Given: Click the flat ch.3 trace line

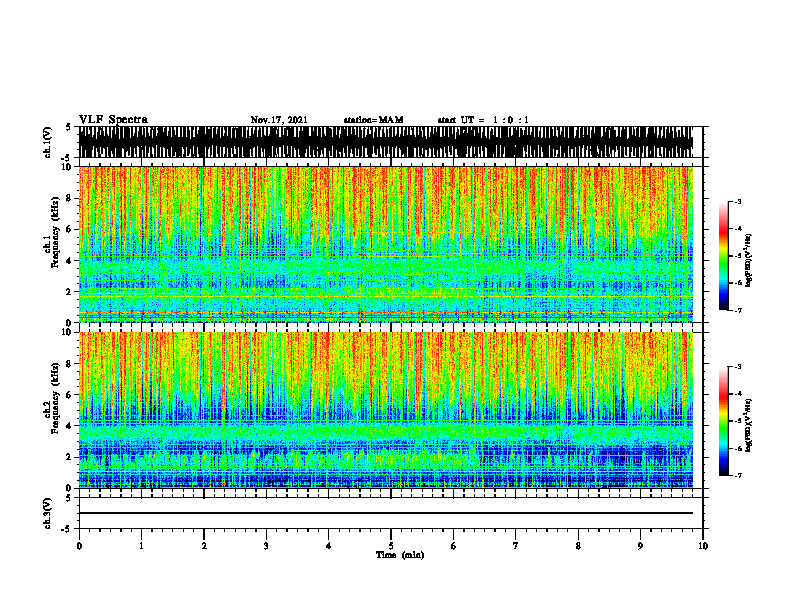Looking at the screenshot, I should (x=386, y=513).
